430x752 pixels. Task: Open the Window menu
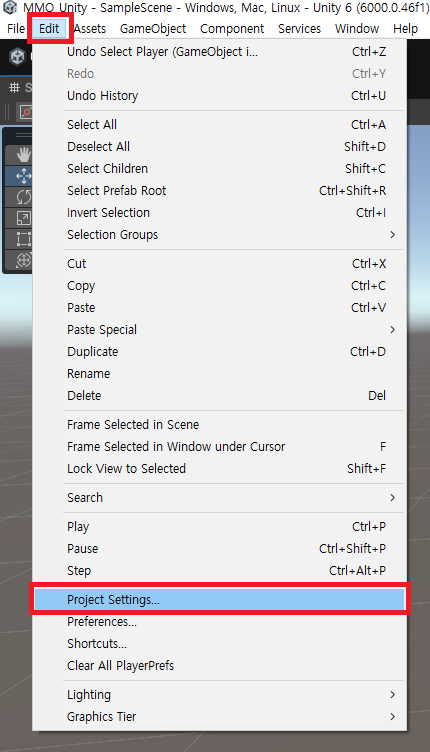(357, 29)
